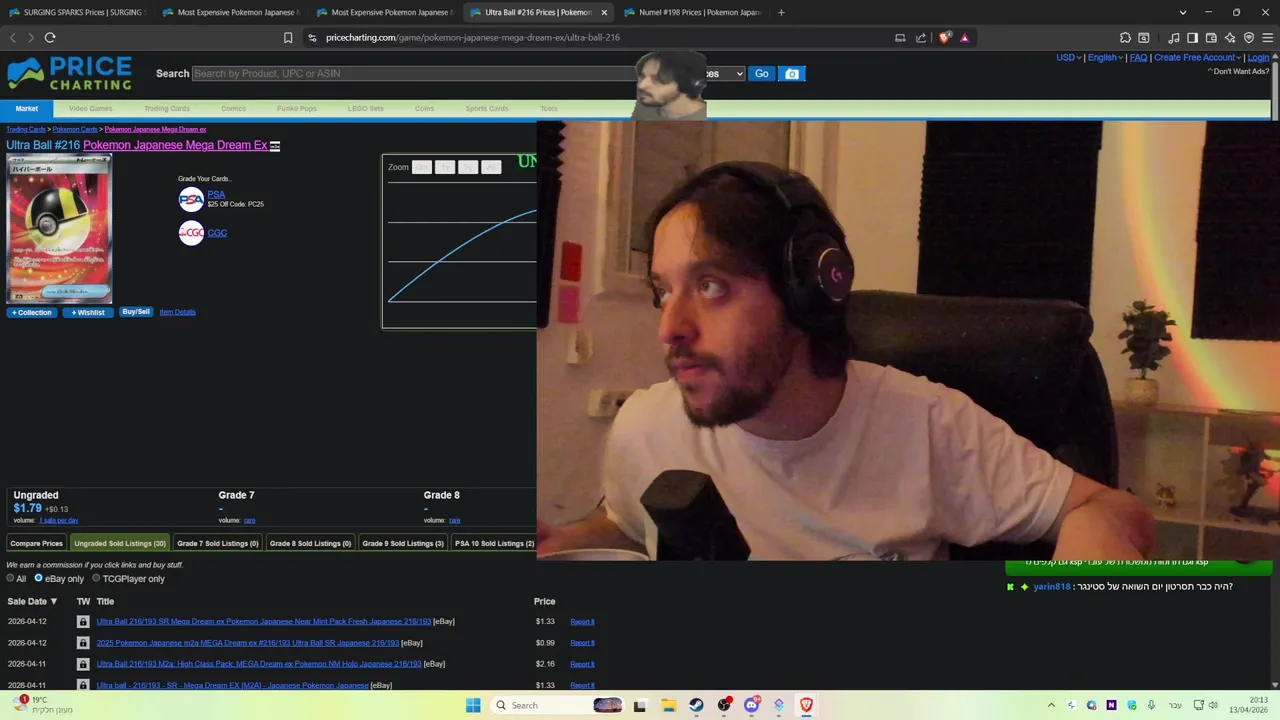The width and height of the screenshot is (1280, 720).
Task: Open the extensions puzzle icon
Action: [1125, 38]
